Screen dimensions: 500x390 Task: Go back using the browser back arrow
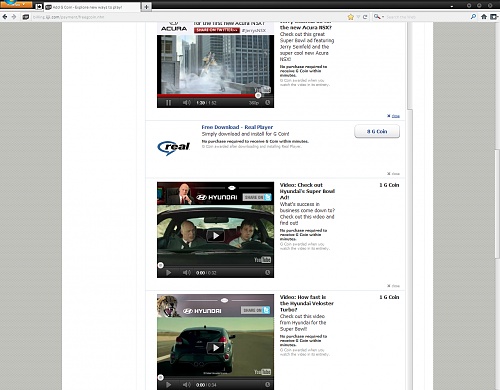5,17
